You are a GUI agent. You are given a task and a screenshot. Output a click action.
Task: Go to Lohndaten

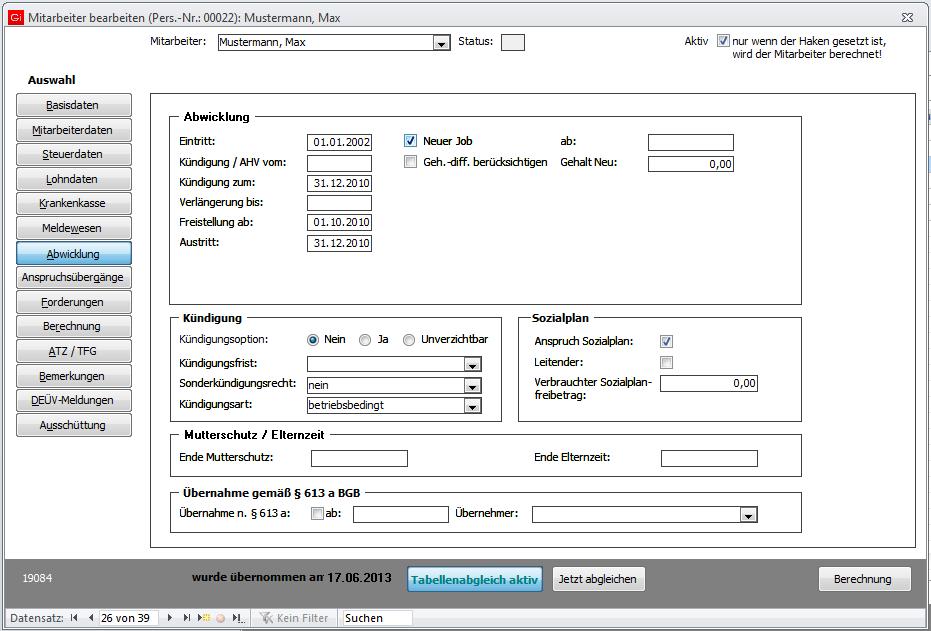pos(74,179)
